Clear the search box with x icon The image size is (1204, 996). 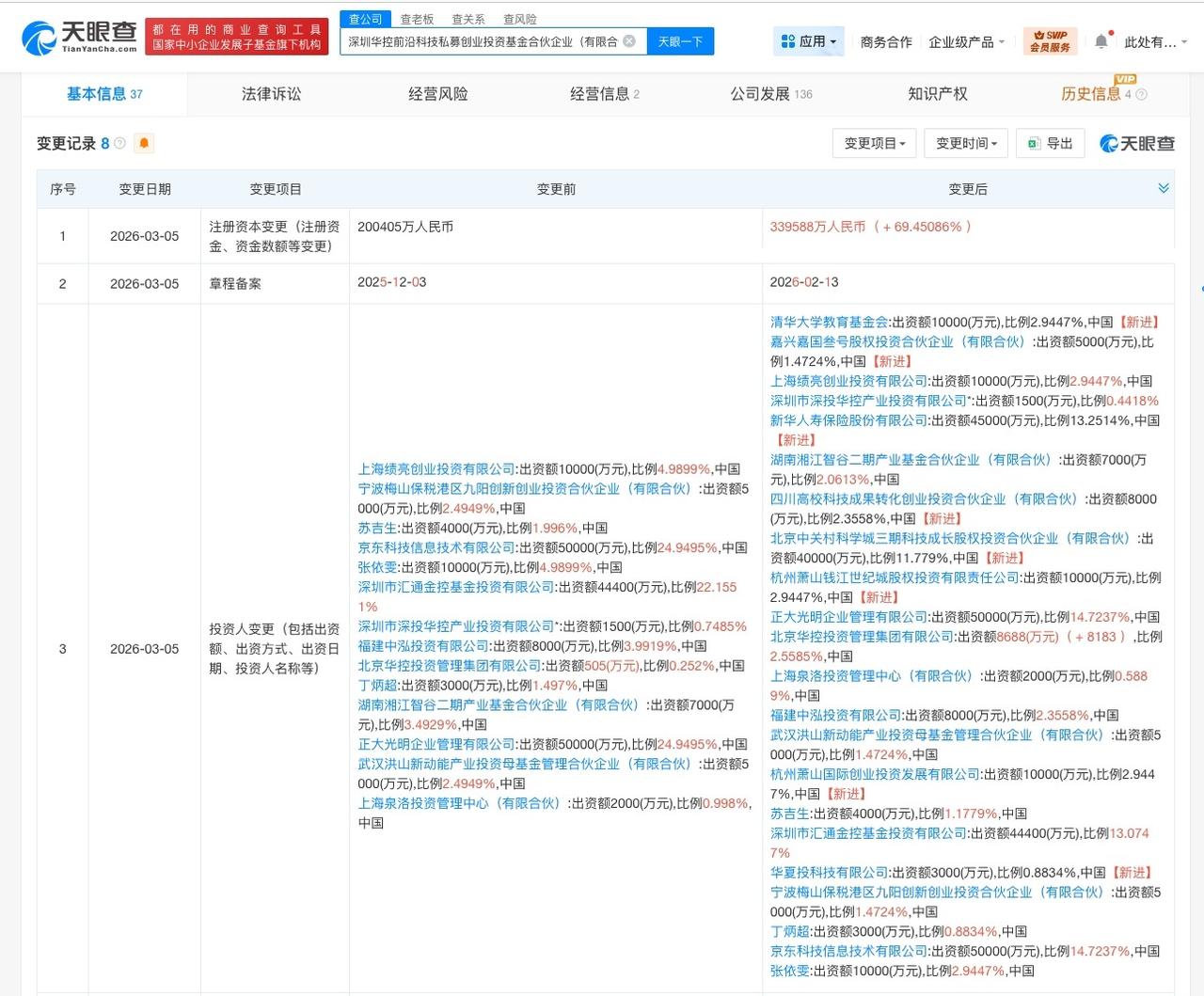tap(629, 41)
